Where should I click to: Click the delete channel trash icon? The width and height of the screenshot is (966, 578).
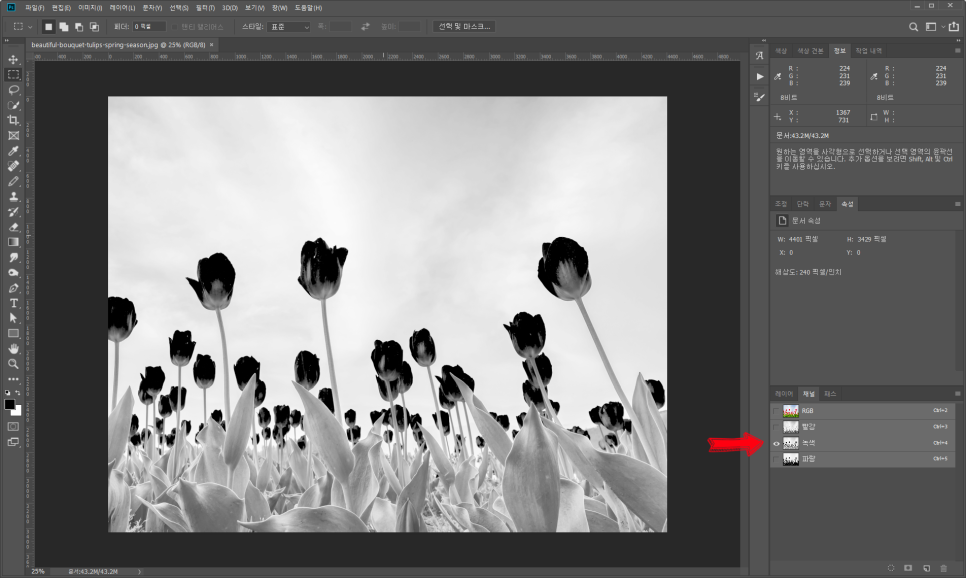coord(943,568)
